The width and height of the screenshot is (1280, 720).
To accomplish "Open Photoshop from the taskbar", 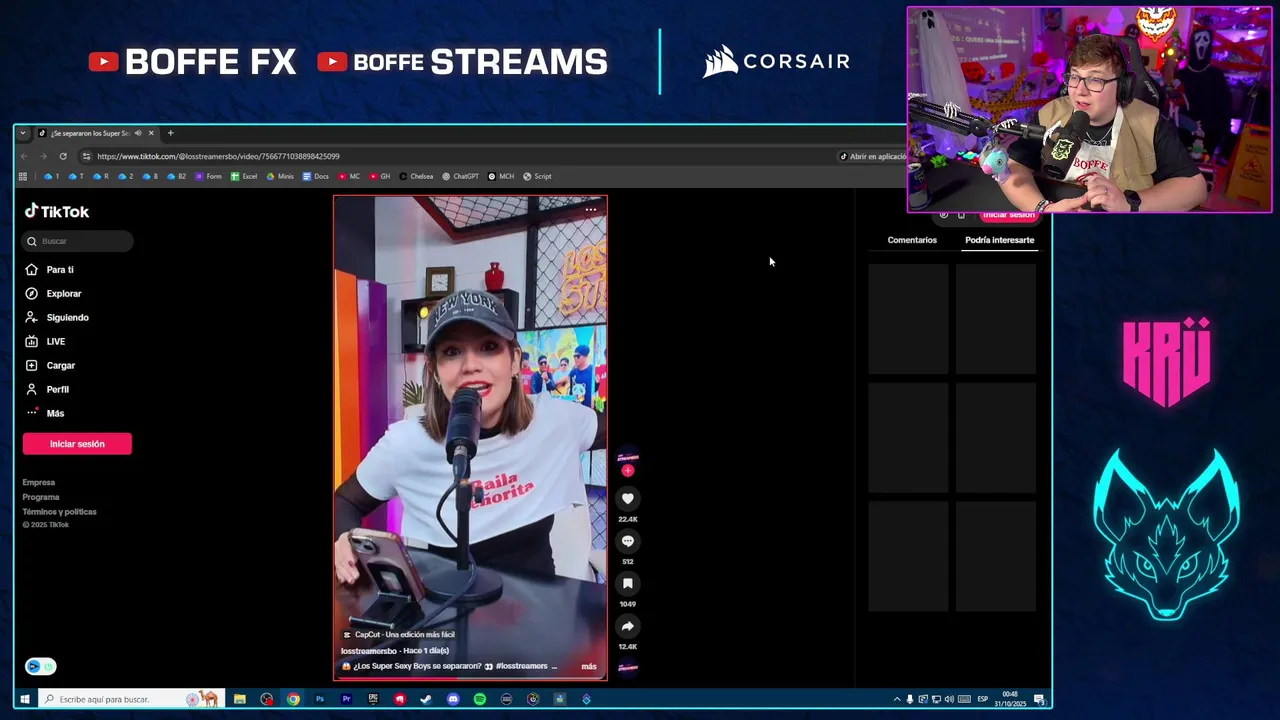I will click(x=319, y=699).
